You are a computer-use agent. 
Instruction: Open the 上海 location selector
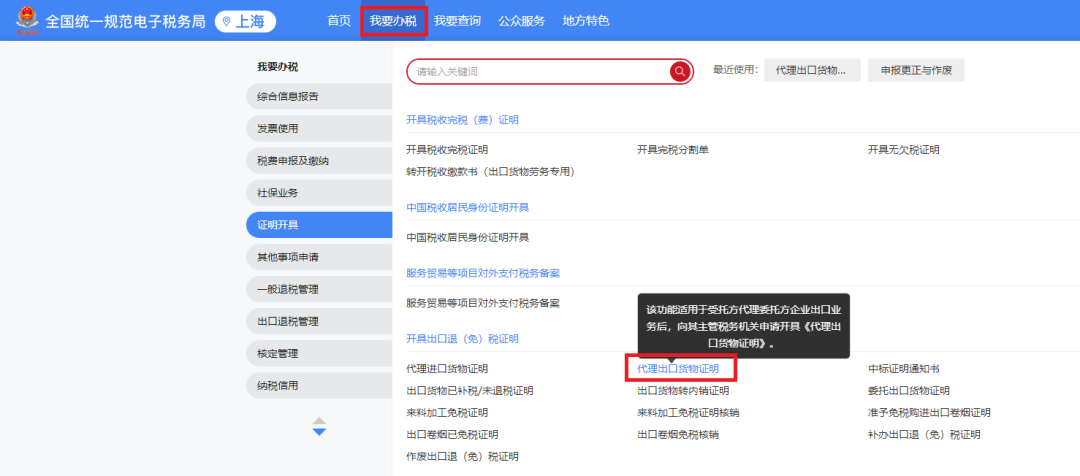(x=245, y=21)
